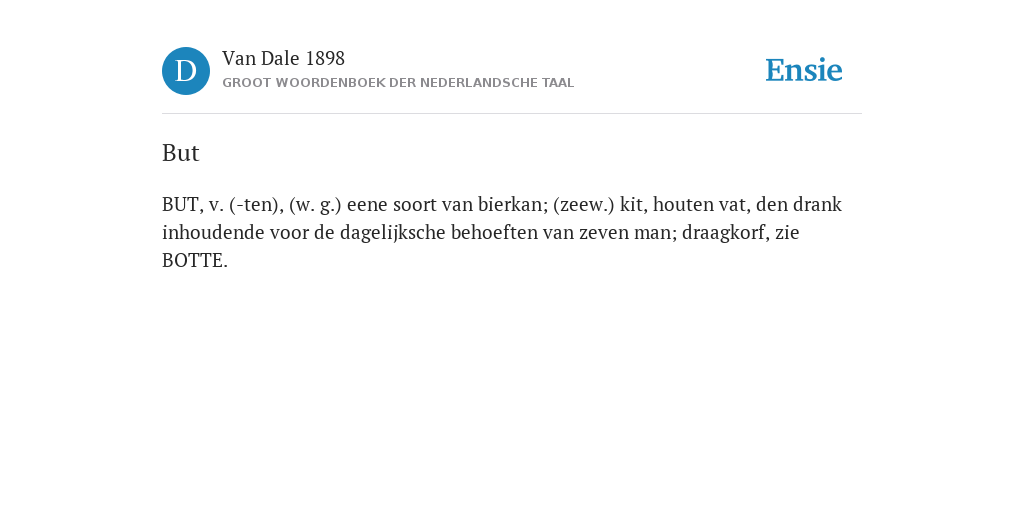This screenshot has width=1024, height=512.
Task: Click the BOTTE cross-reference word
Action: 195,261
